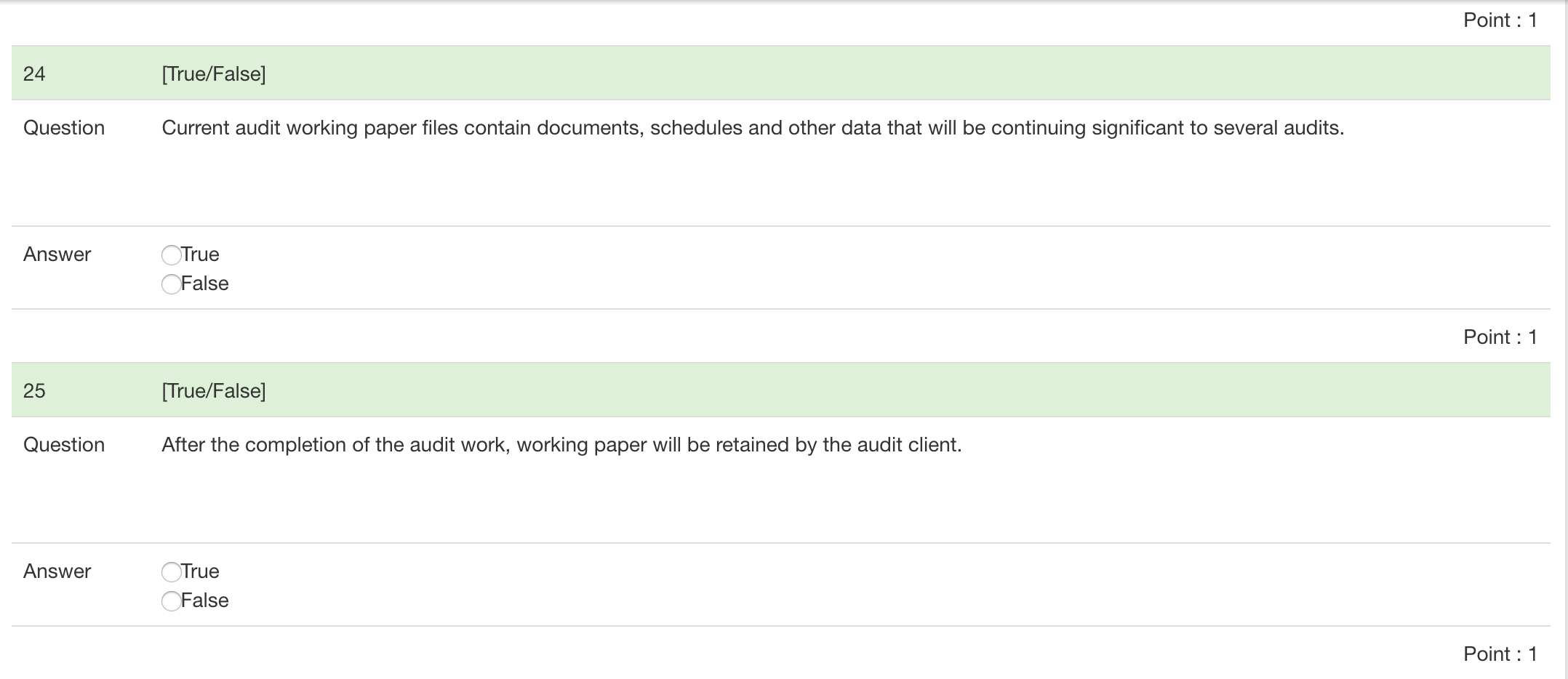Click the Answer label under question 24
Image resolution: width=1568 pixels, height=679 pixels.
[57, 254]
